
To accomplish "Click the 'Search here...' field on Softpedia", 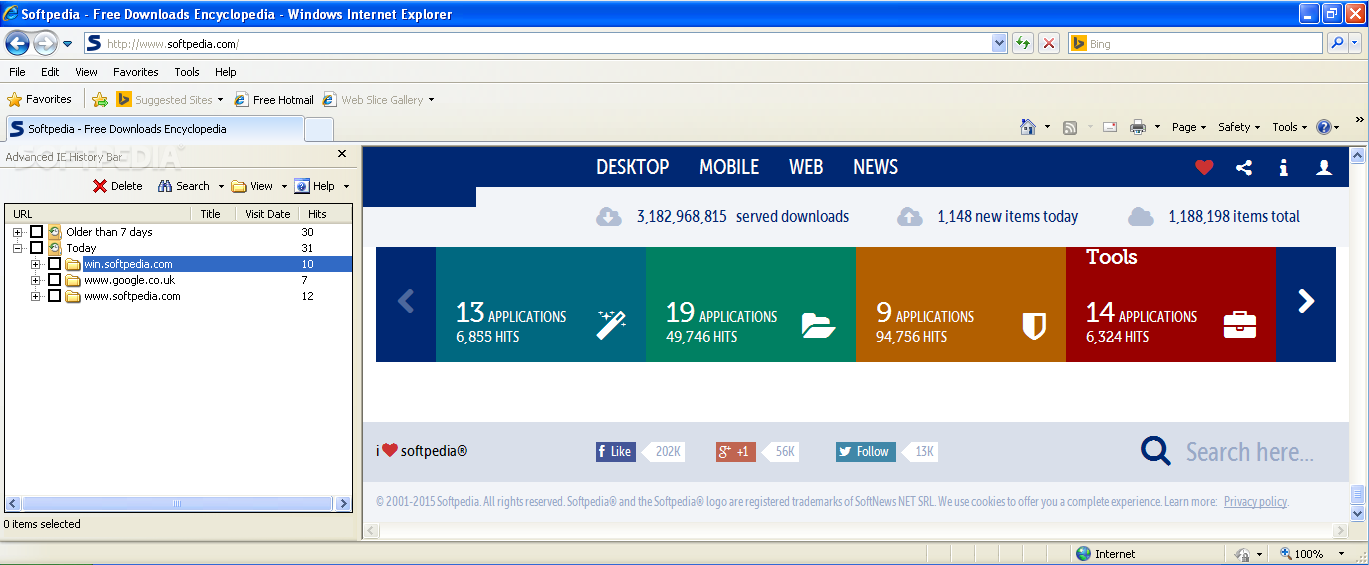I will click(1250, 452).
